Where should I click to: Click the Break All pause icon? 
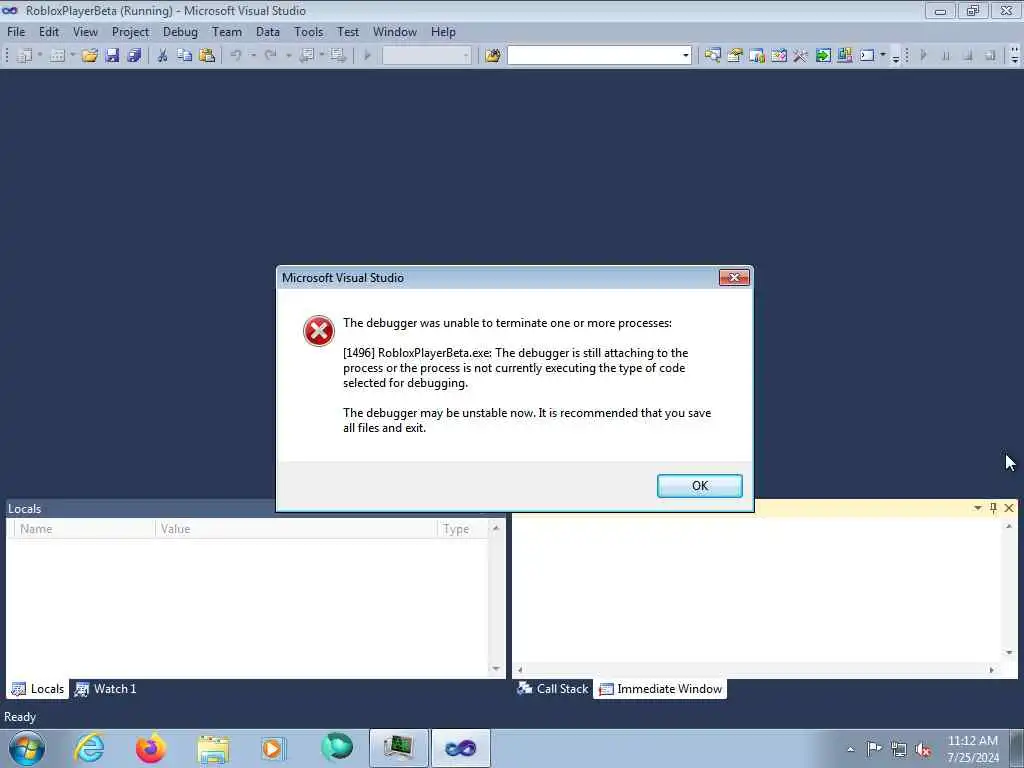tap(945, 56)
